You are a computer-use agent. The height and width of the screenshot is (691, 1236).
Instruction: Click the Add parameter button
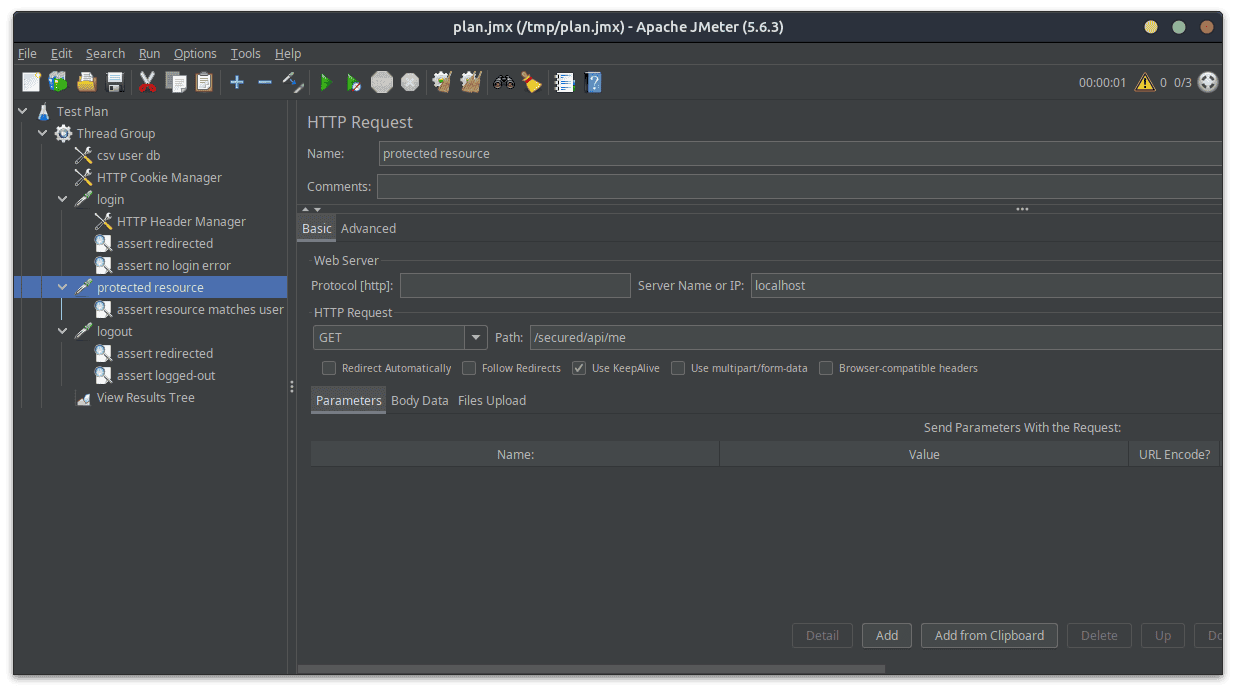tap(887, 636)
